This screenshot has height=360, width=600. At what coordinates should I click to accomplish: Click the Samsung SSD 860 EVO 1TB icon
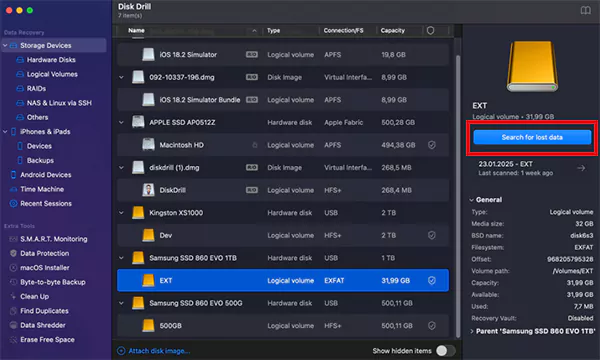(x=138, y=258)
